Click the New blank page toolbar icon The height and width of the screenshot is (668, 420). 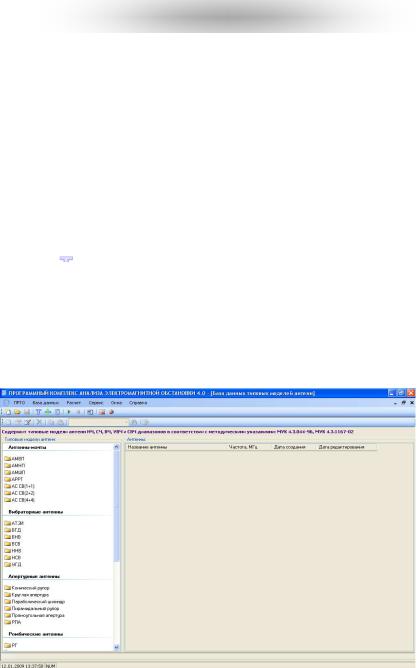pos(8,412)
